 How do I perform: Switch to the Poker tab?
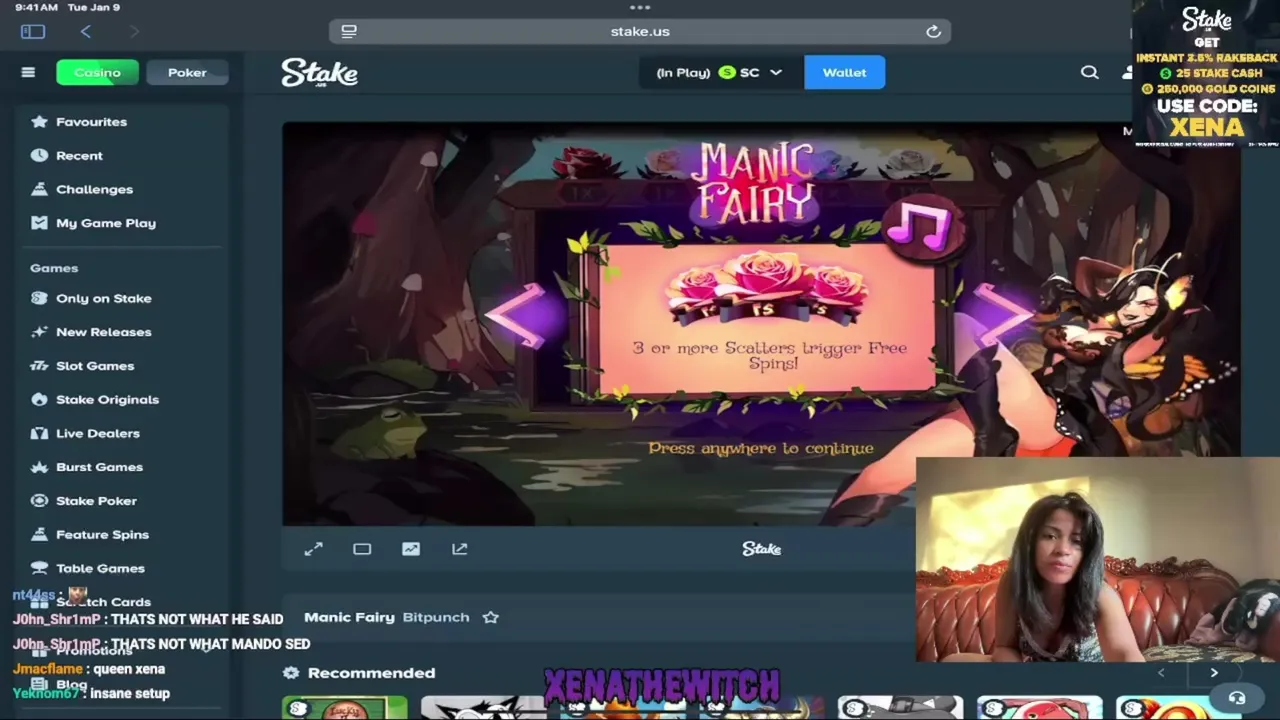pos(187,72)
